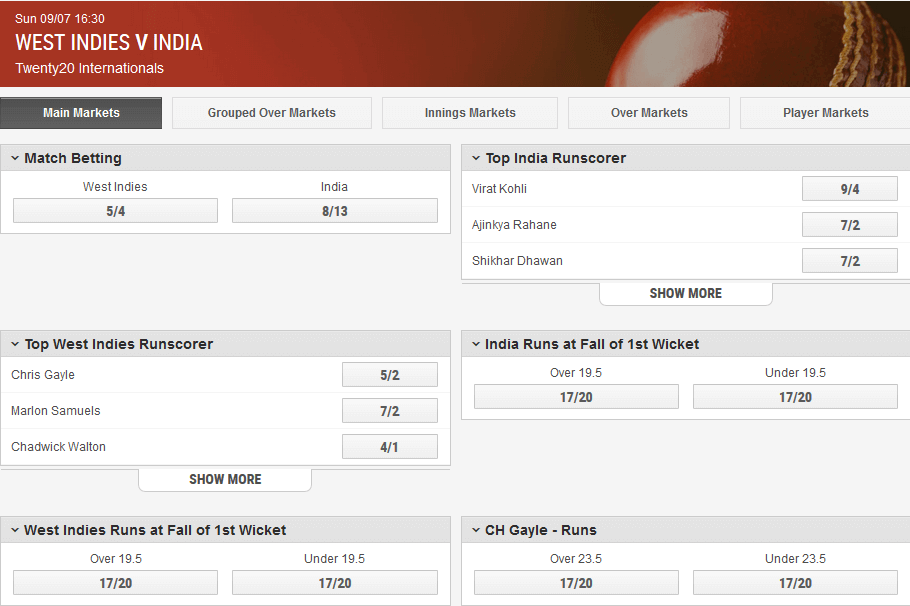Pick India 1st wicket Over 19.5 odds
The width and height of the screenshot is (910, 606).
pyautogui.click(x=576, y=397)
